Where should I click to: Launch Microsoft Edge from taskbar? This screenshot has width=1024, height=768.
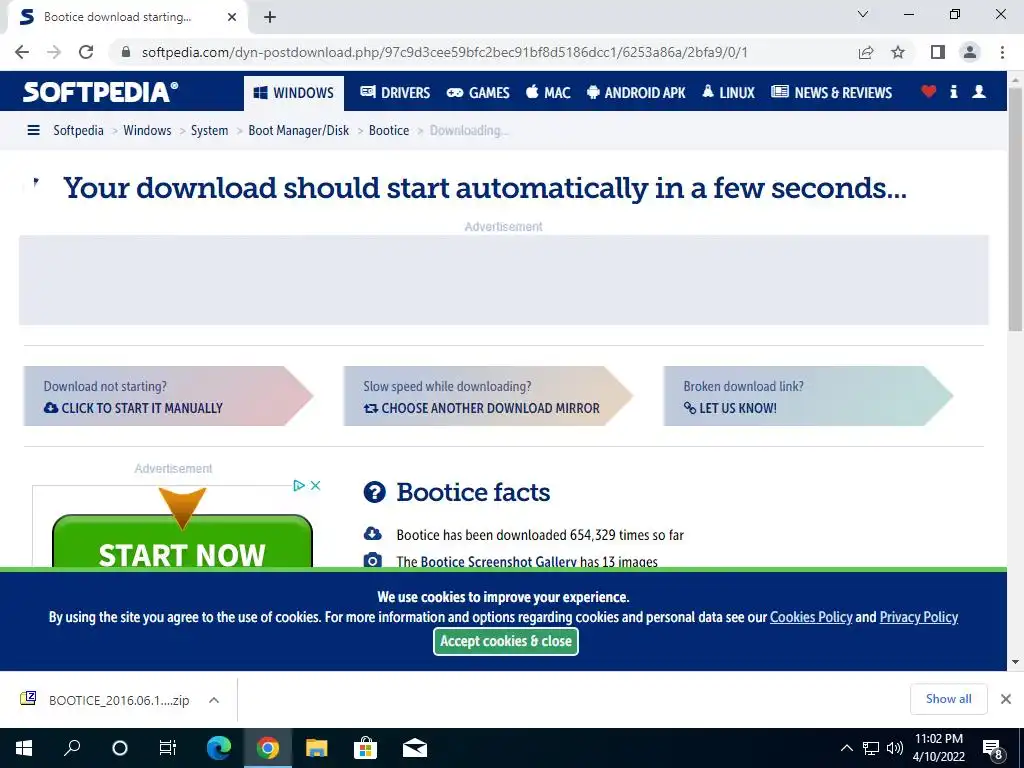click(219, 748)
